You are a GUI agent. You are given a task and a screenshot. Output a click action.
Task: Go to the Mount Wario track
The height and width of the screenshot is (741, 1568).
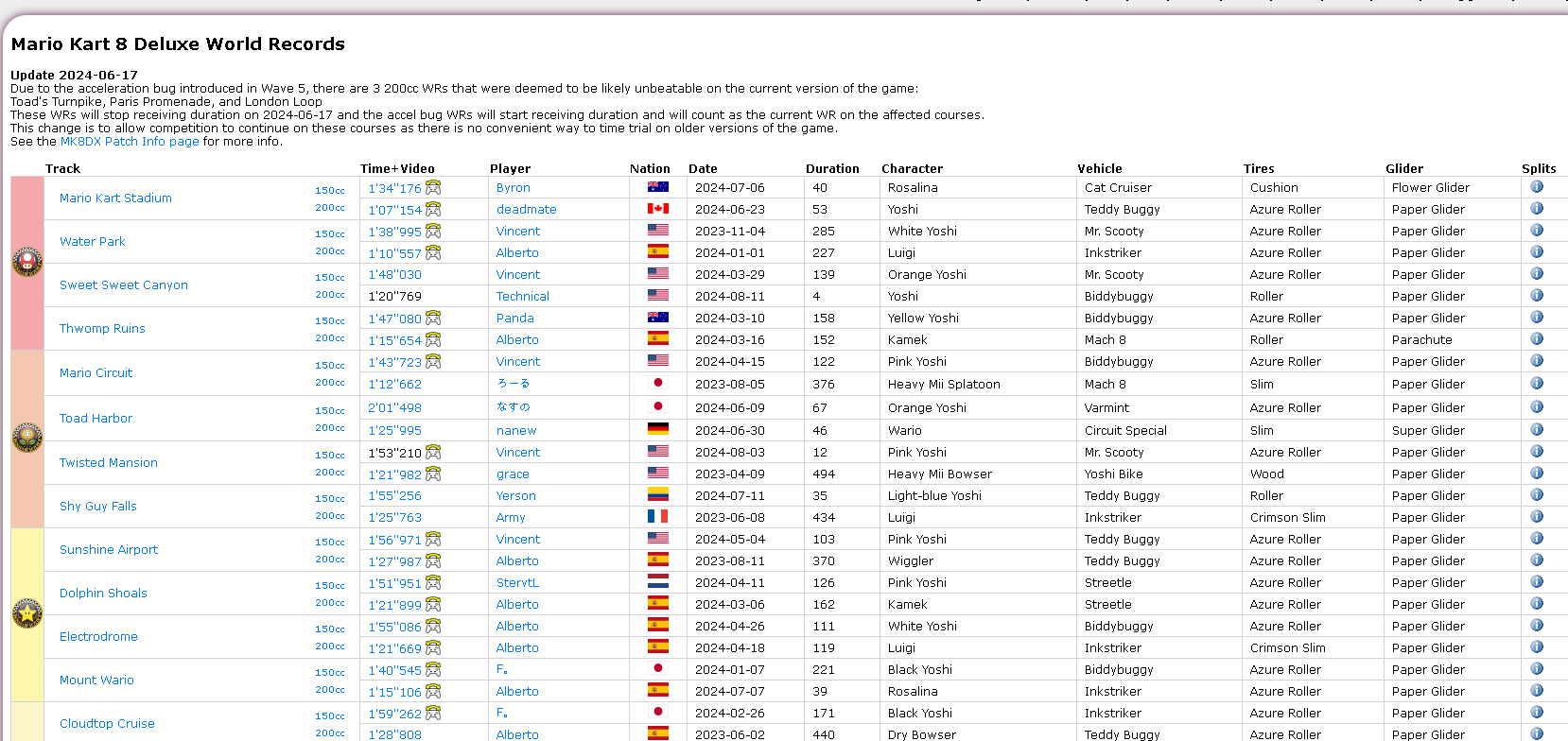96,680
